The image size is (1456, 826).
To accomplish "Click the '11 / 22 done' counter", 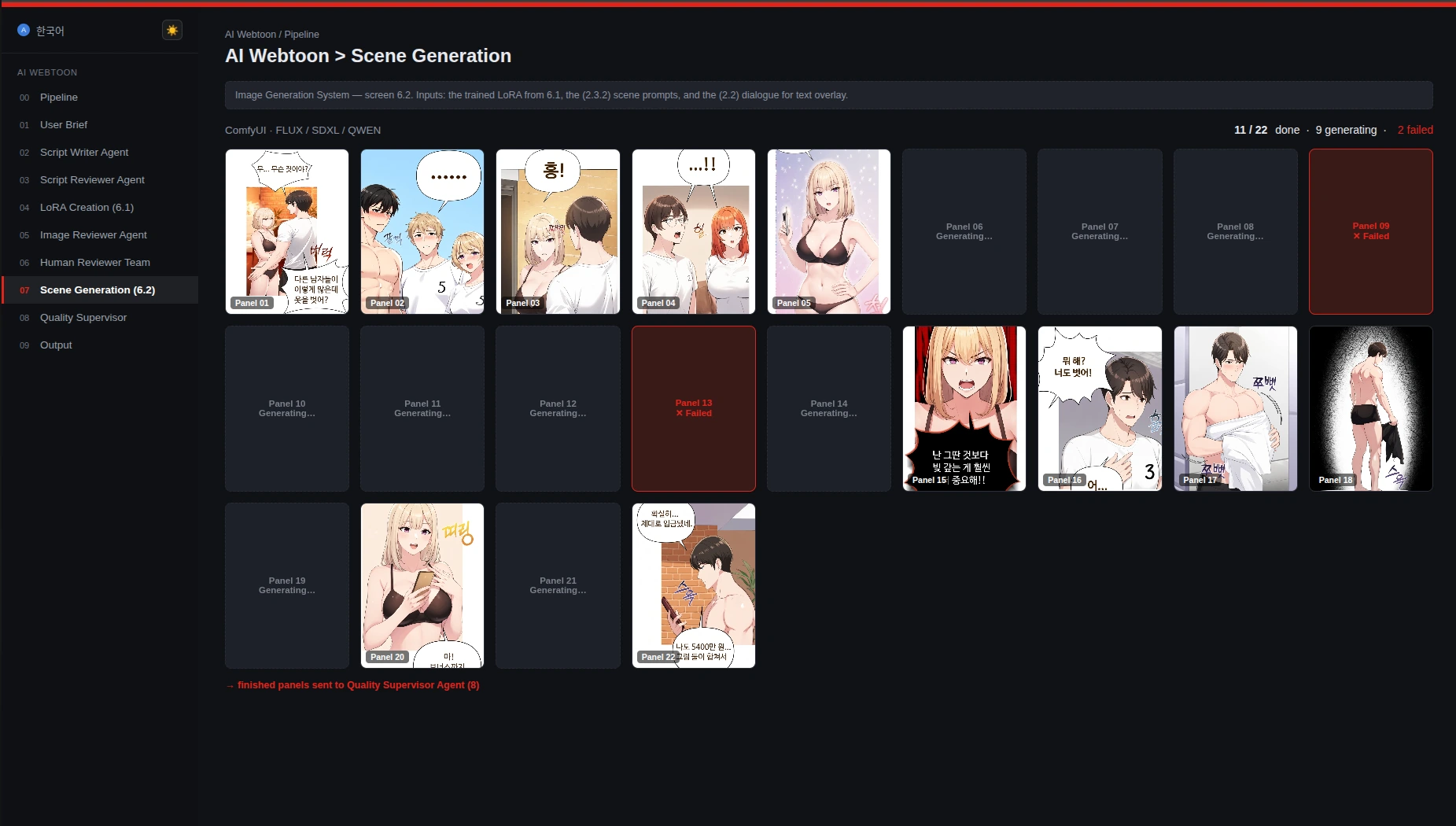I will [1266, 130].
